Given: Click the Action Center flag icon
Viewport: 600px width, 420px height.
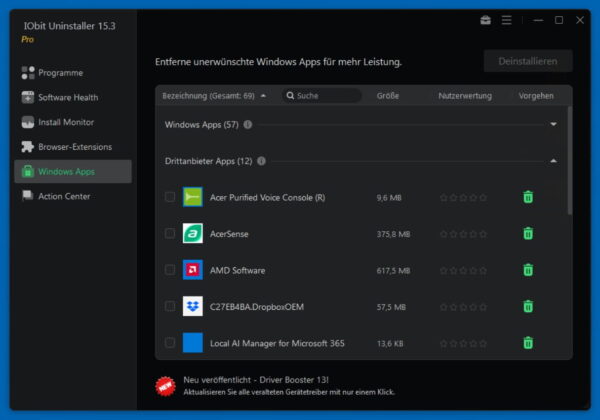Looking at the screenshot, I should point(28,196).
